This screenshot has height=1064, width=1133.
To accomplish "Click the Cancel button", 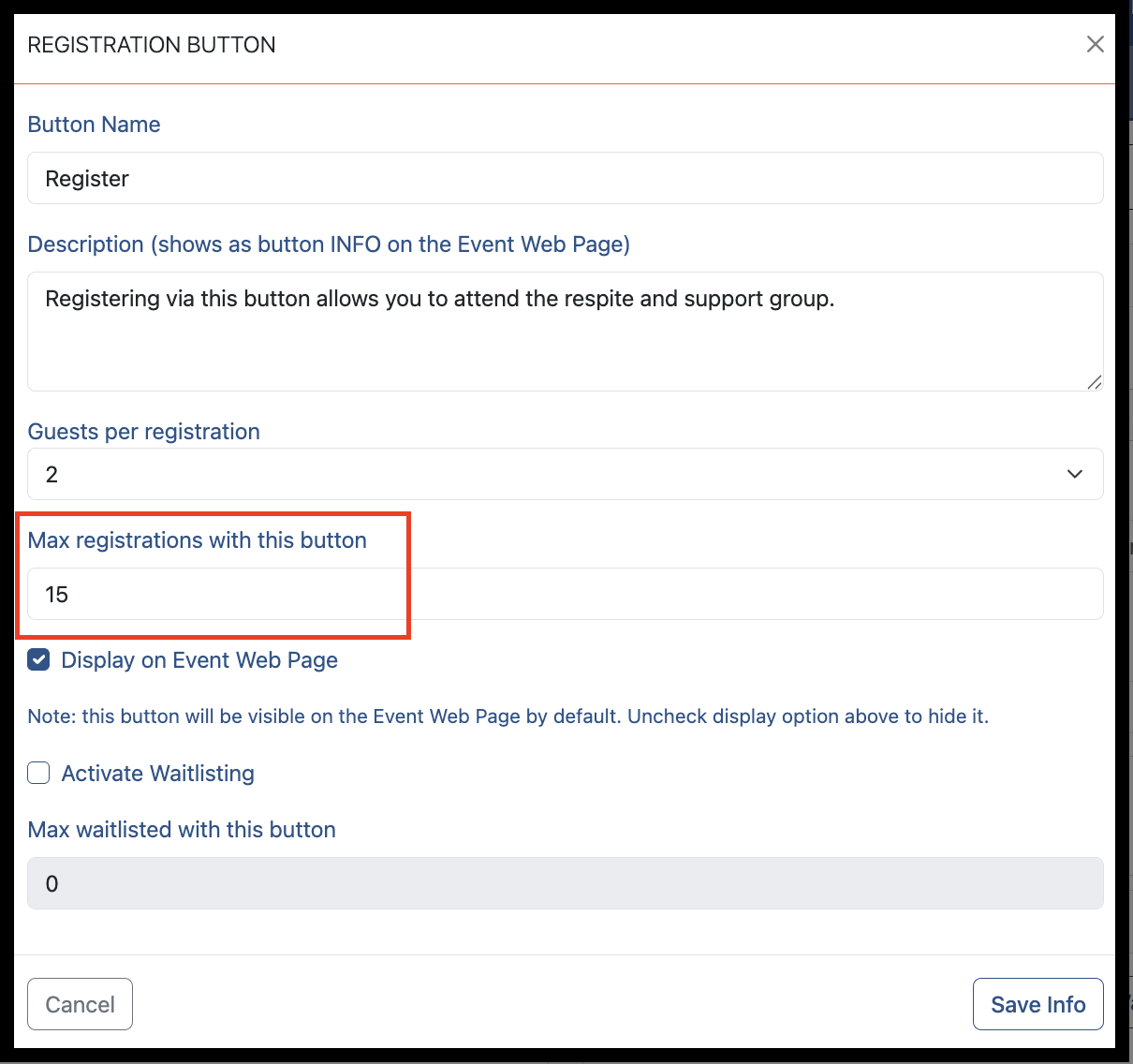I will point(81,1004).
